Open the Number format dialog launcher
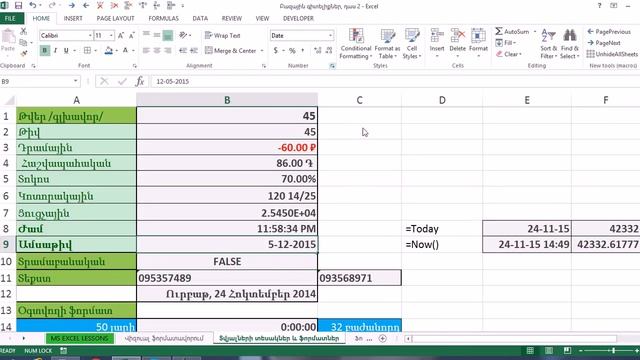Viewport: 640px width, 360px height. (332, 66)
